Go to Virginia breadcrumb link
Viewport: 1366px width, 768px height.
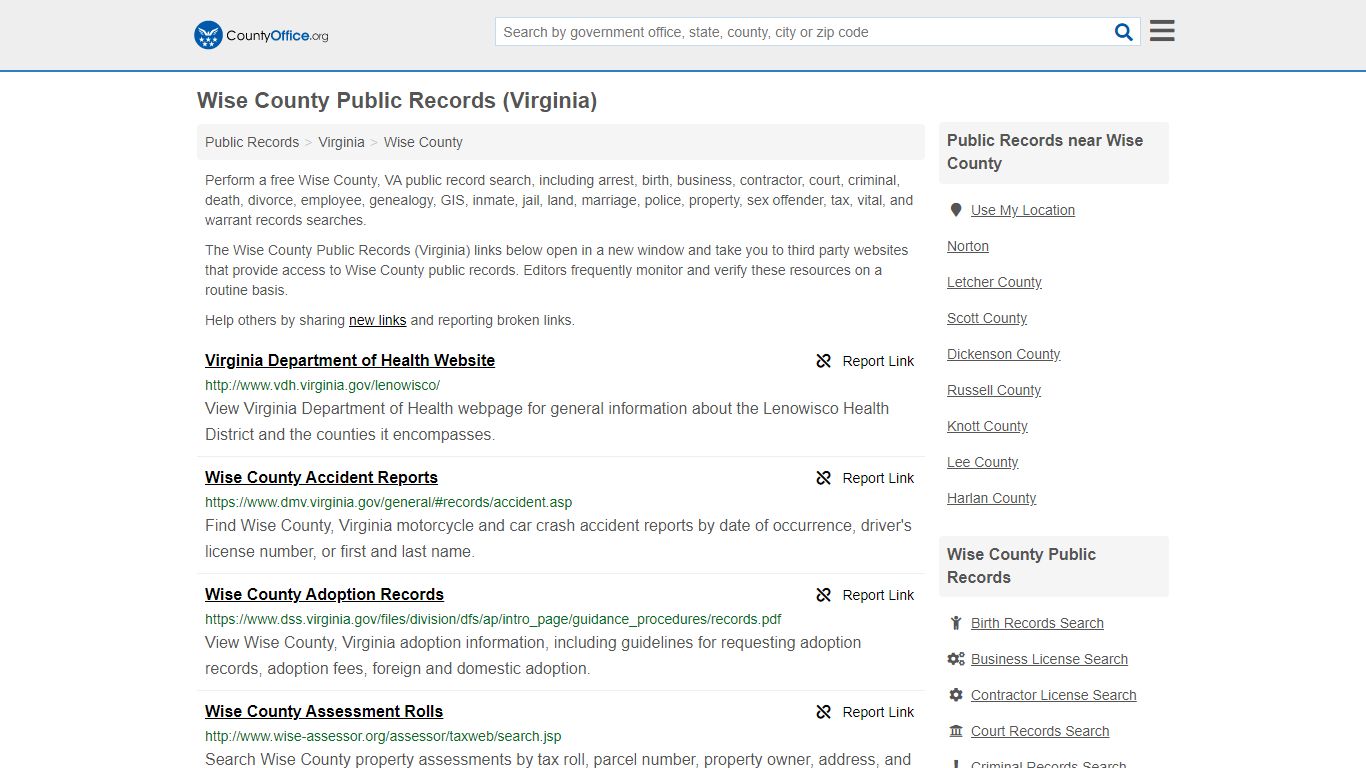(341, 142)
